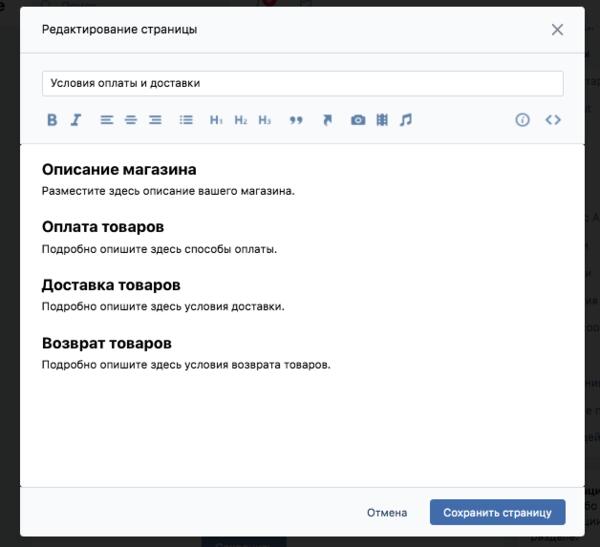Insert an audio track with note icon

tap(406, 120)
